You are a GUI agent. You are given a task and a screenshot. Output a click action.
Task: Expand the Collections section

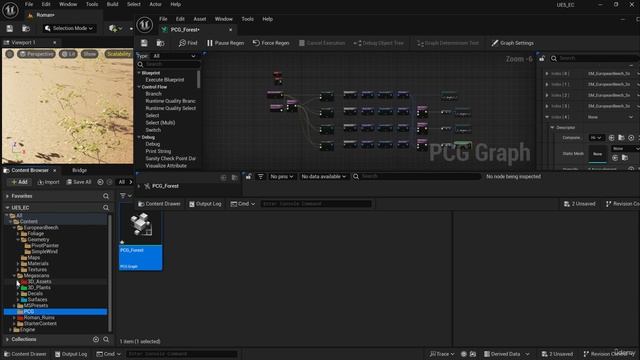click(x=7, y=339)
